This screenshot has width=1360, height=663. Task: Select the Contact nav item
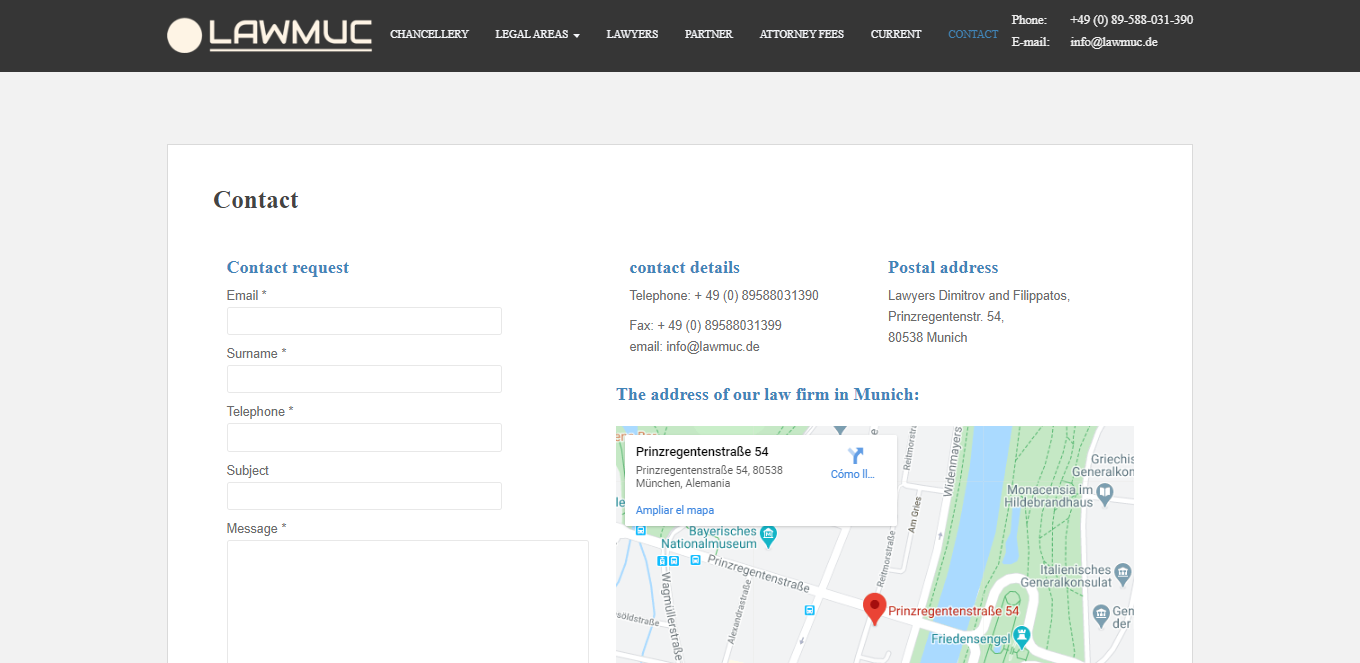tap(973, 34)
